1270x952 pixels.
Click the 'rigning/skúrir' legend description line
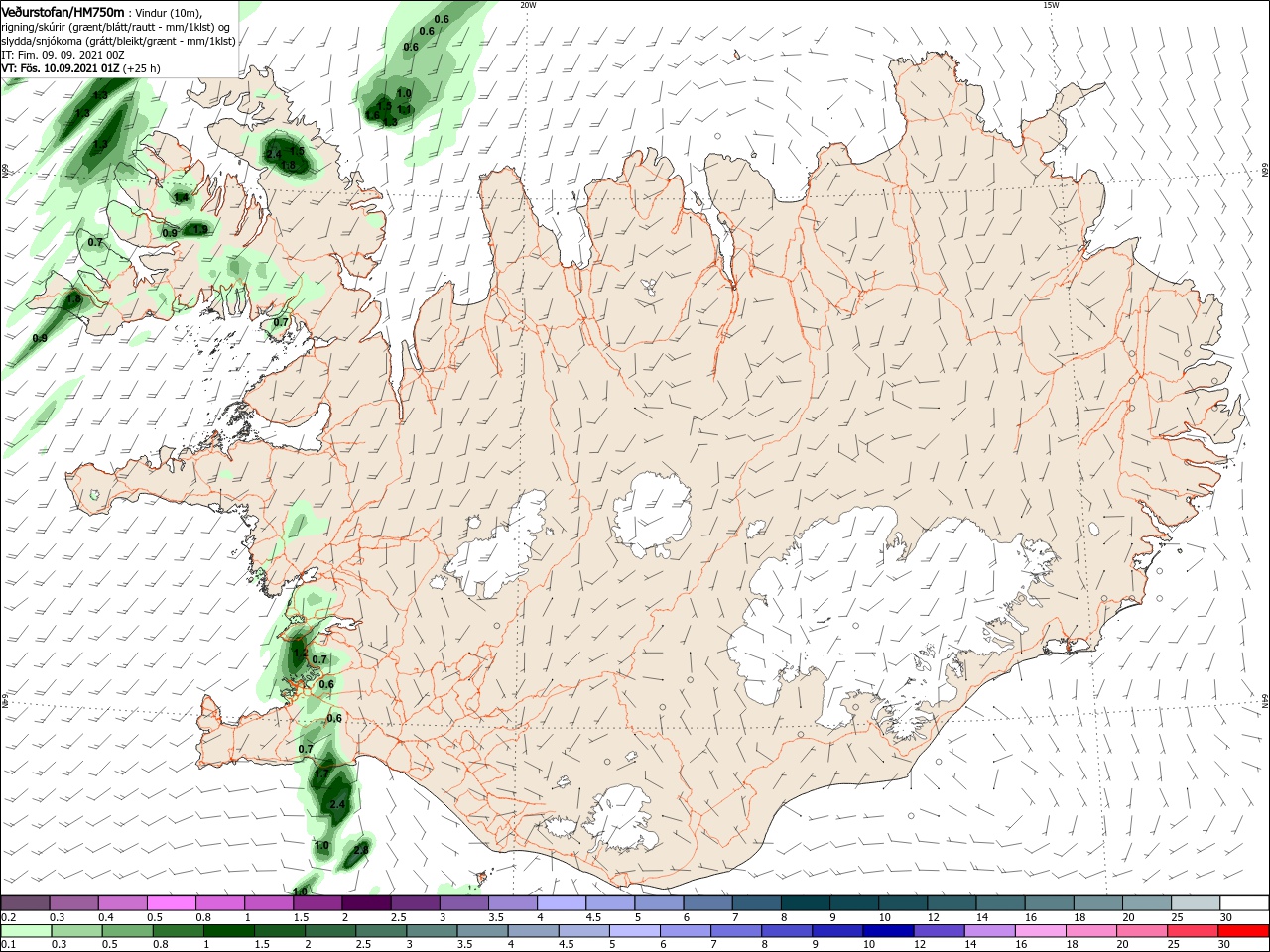[x=116, y=27]
